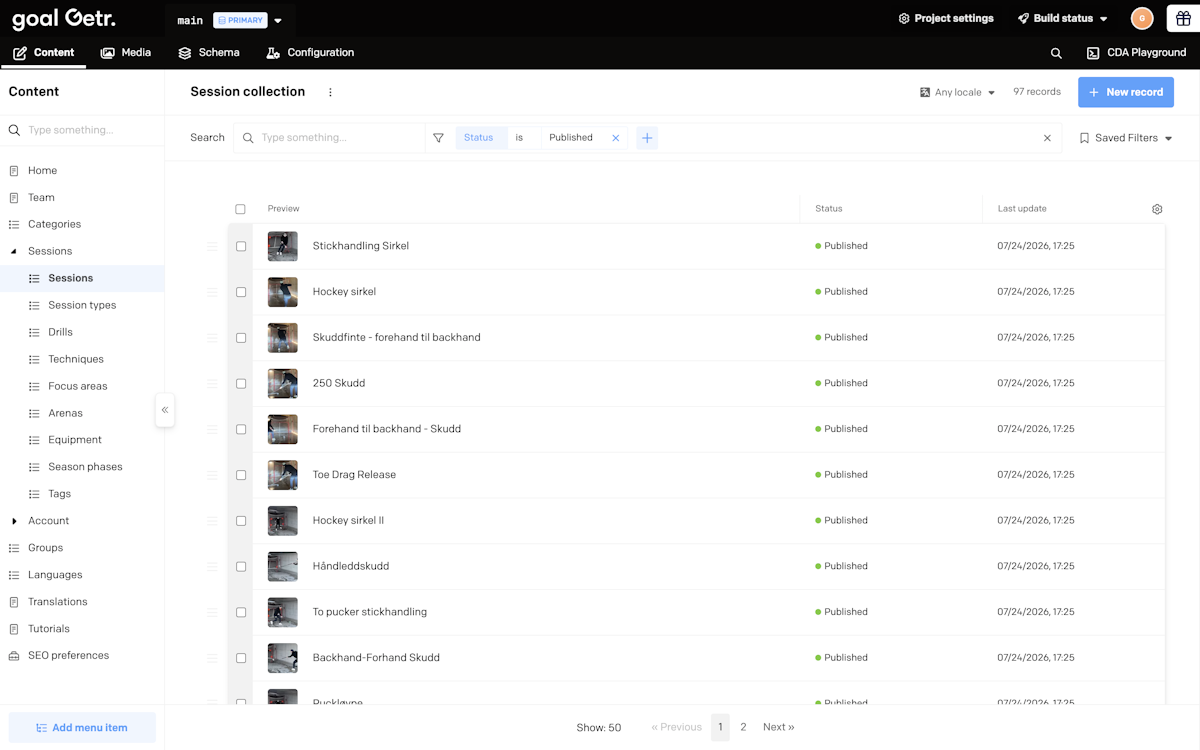Check Forehand til backhand - Skudd checkbox

click(x=241, y=429)
